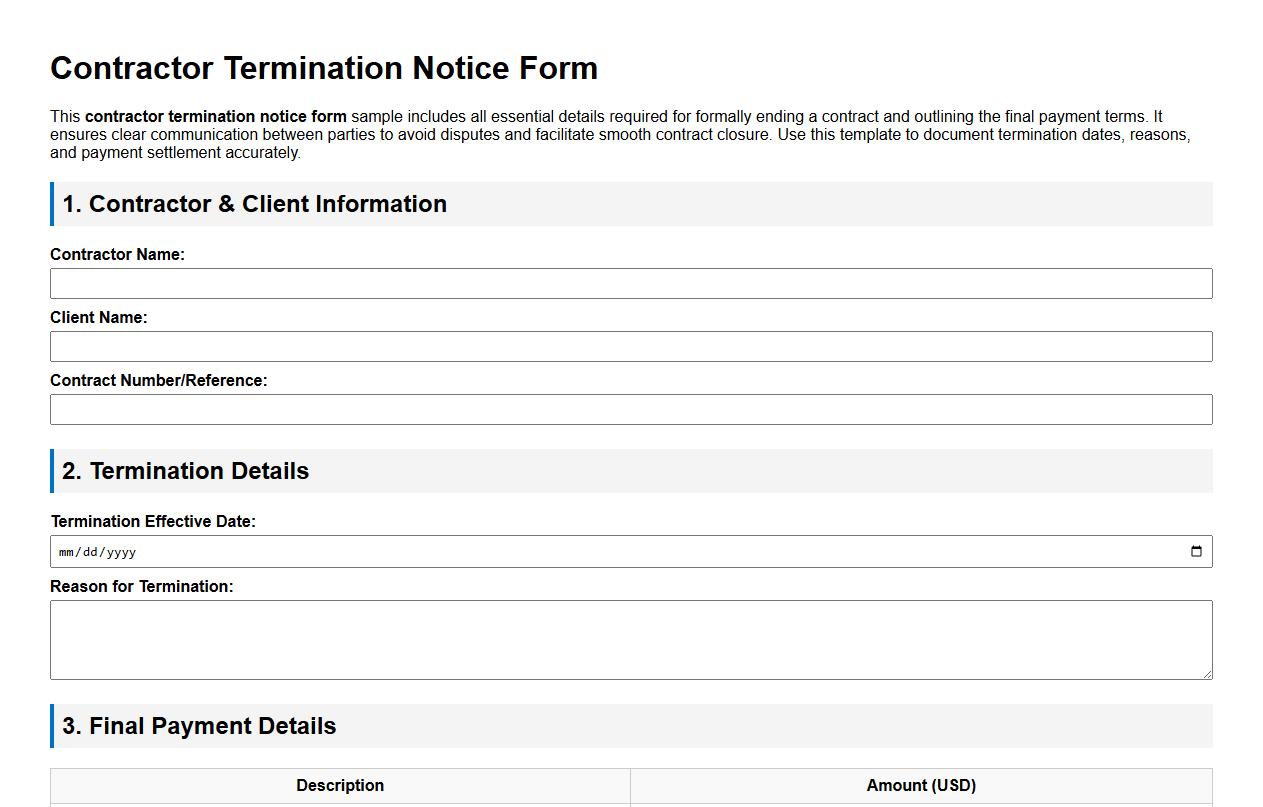The width and height of the screenshot is (1263, 807).
Task: Click the Contractor Name label
Action: pyautogui.click(x=117, y=254)
